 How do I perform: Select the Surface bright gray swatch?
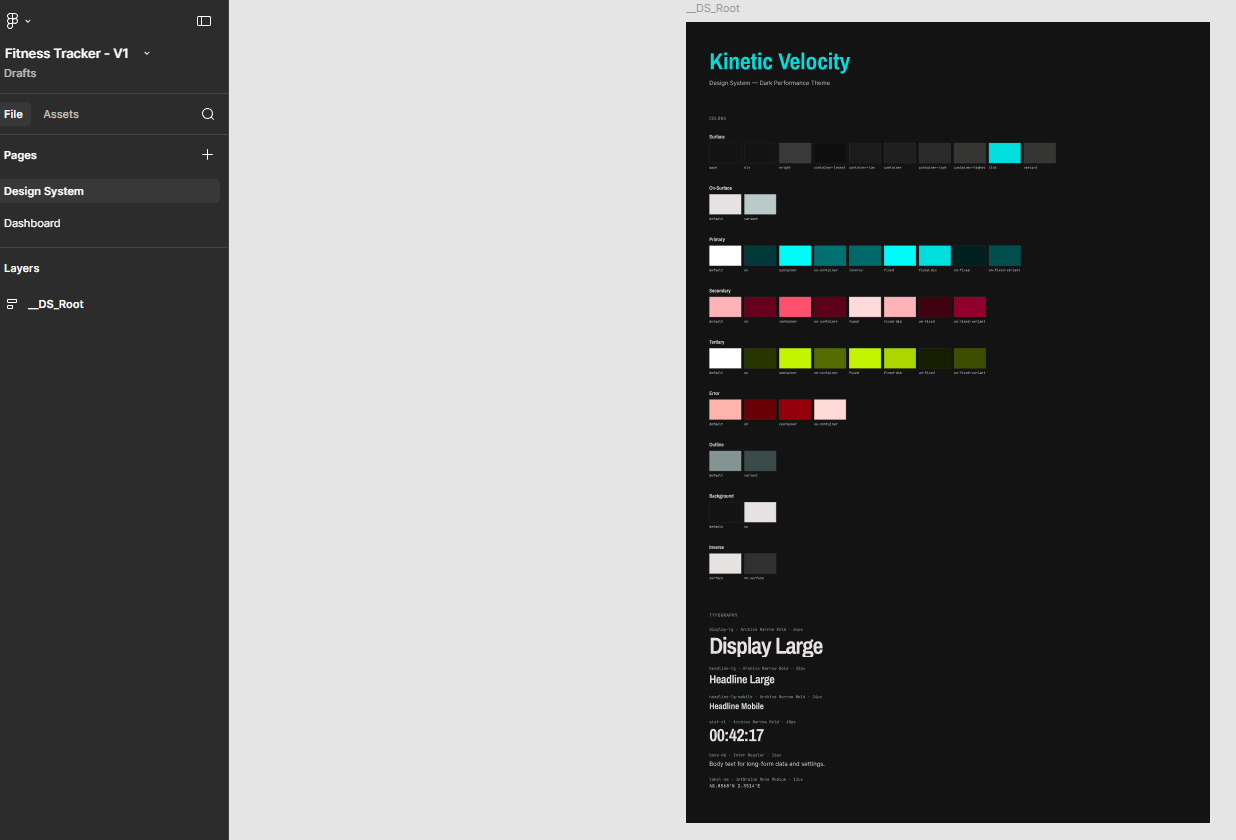tap(795, 153)
